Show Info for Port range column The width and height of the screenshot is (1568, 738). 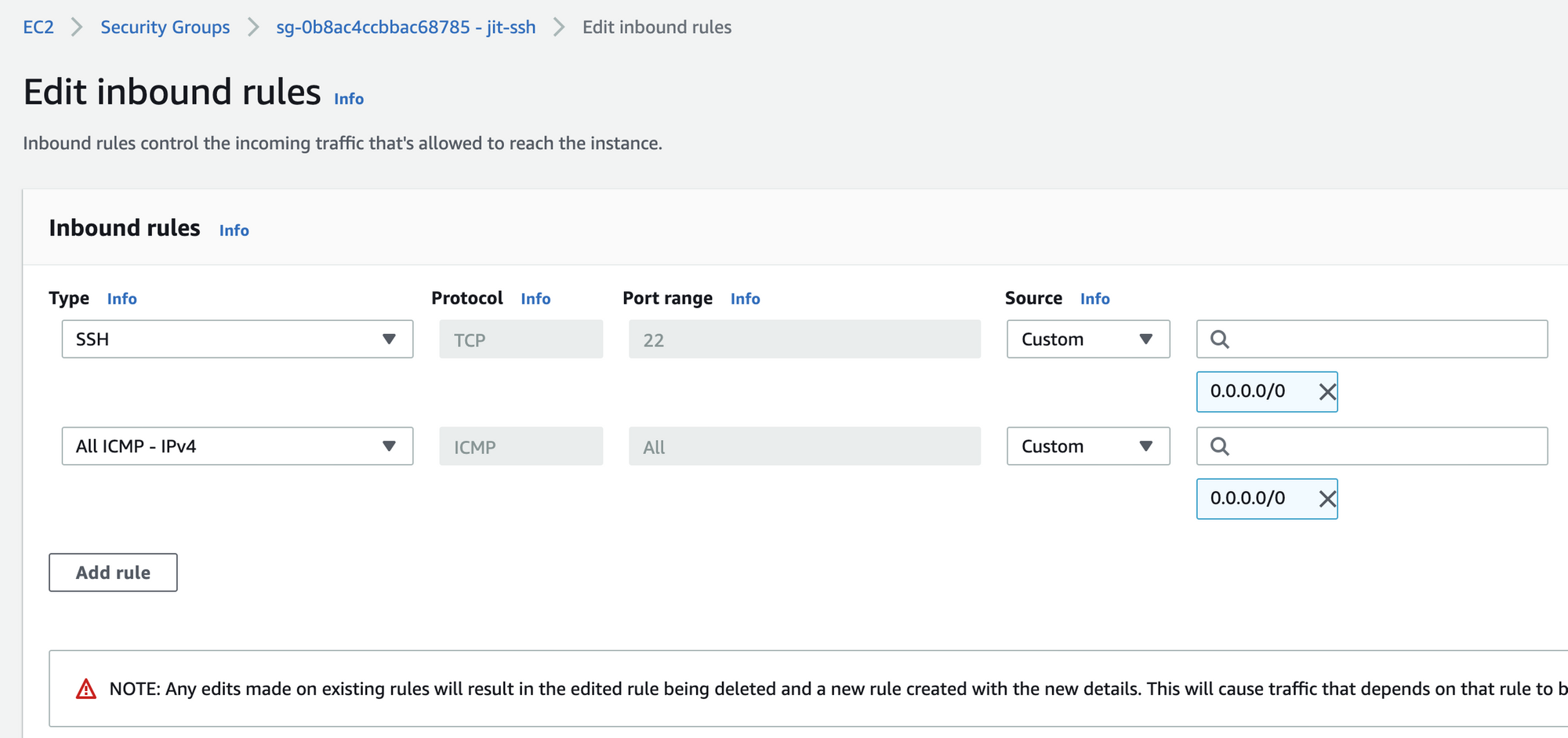pos(745,299)
